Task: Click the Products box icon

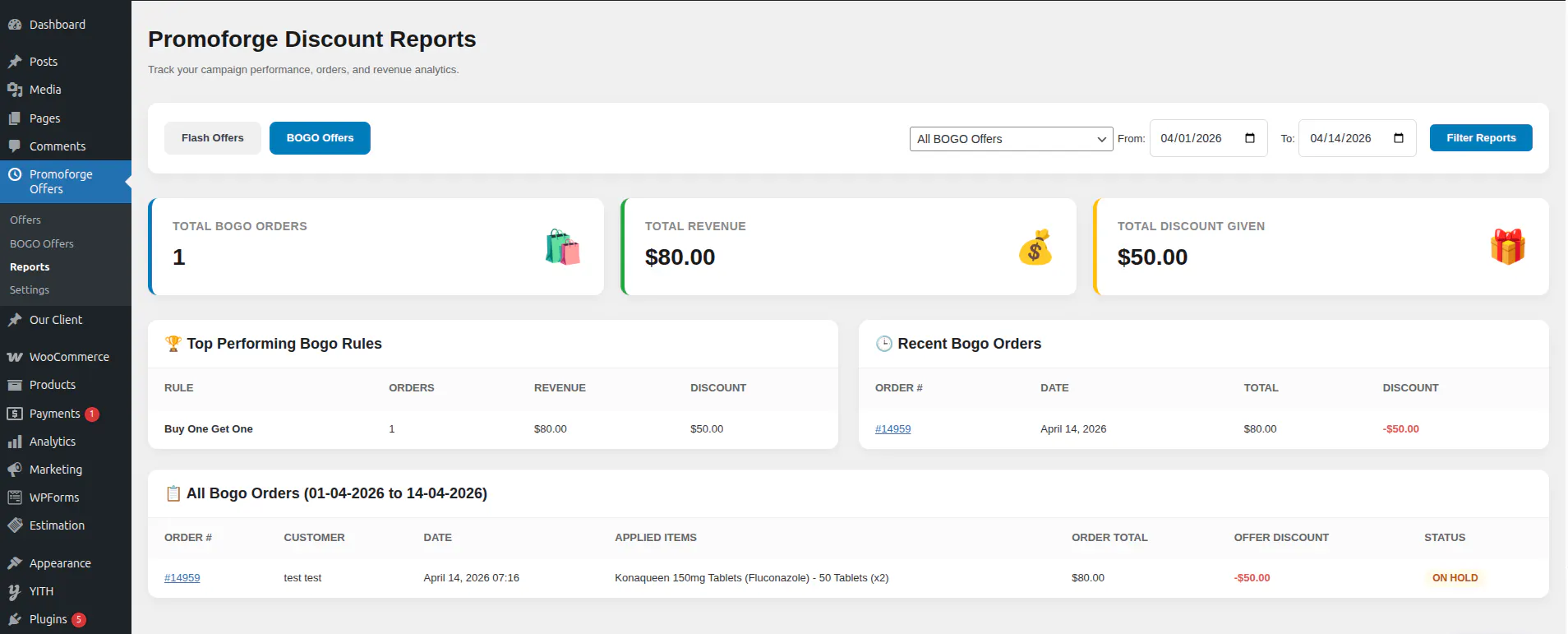Action: 15,385
